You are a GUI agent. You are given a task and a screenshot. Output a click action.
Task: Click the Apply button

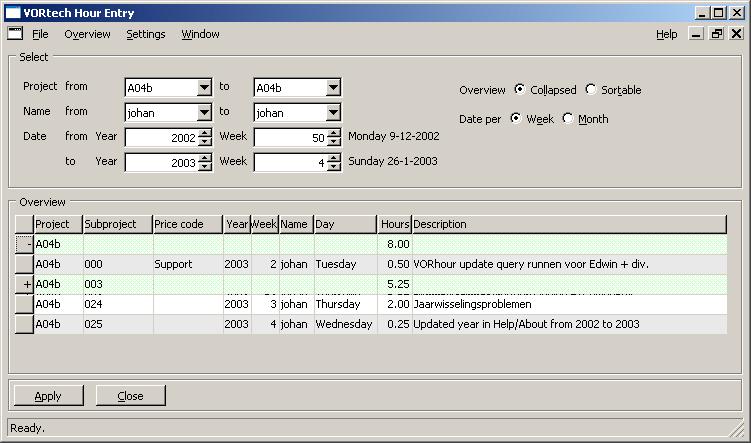[x=48, y=396]
